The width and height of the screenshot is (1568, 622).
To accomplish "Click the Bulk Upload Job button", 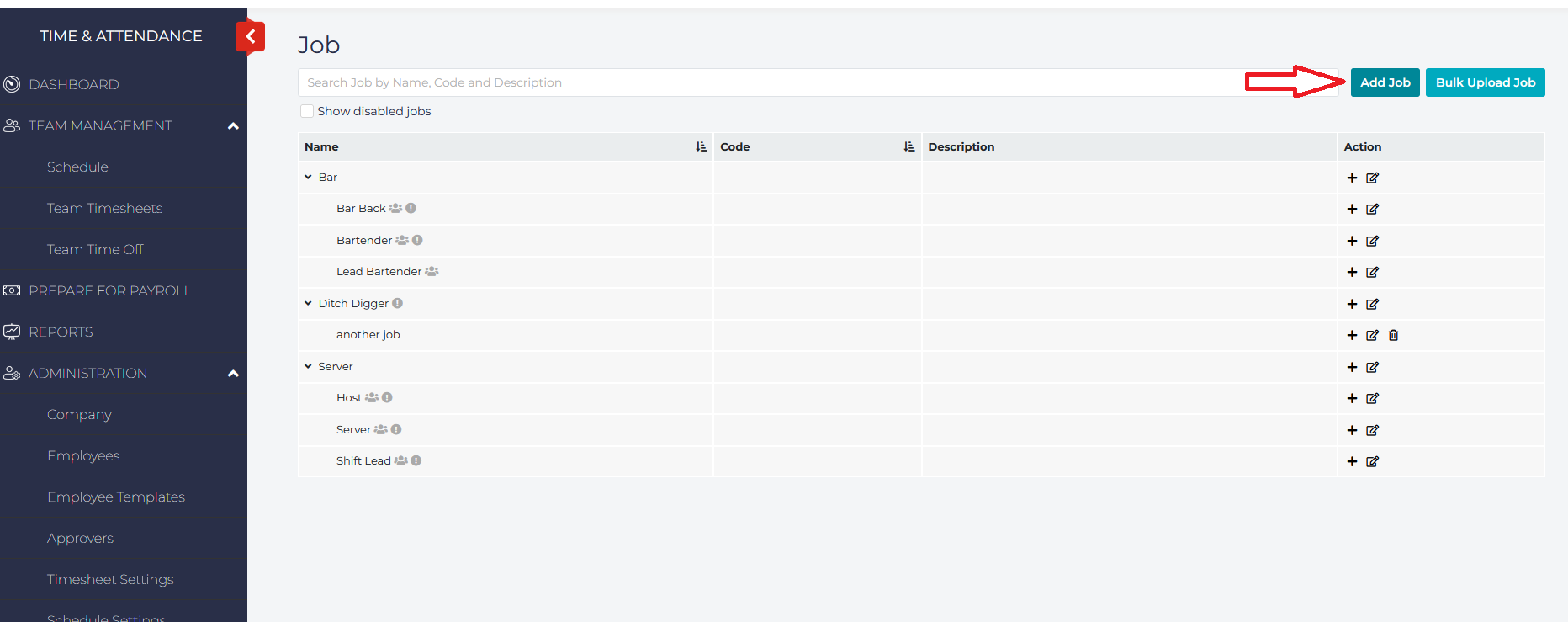I will [x=1485, y=82].
